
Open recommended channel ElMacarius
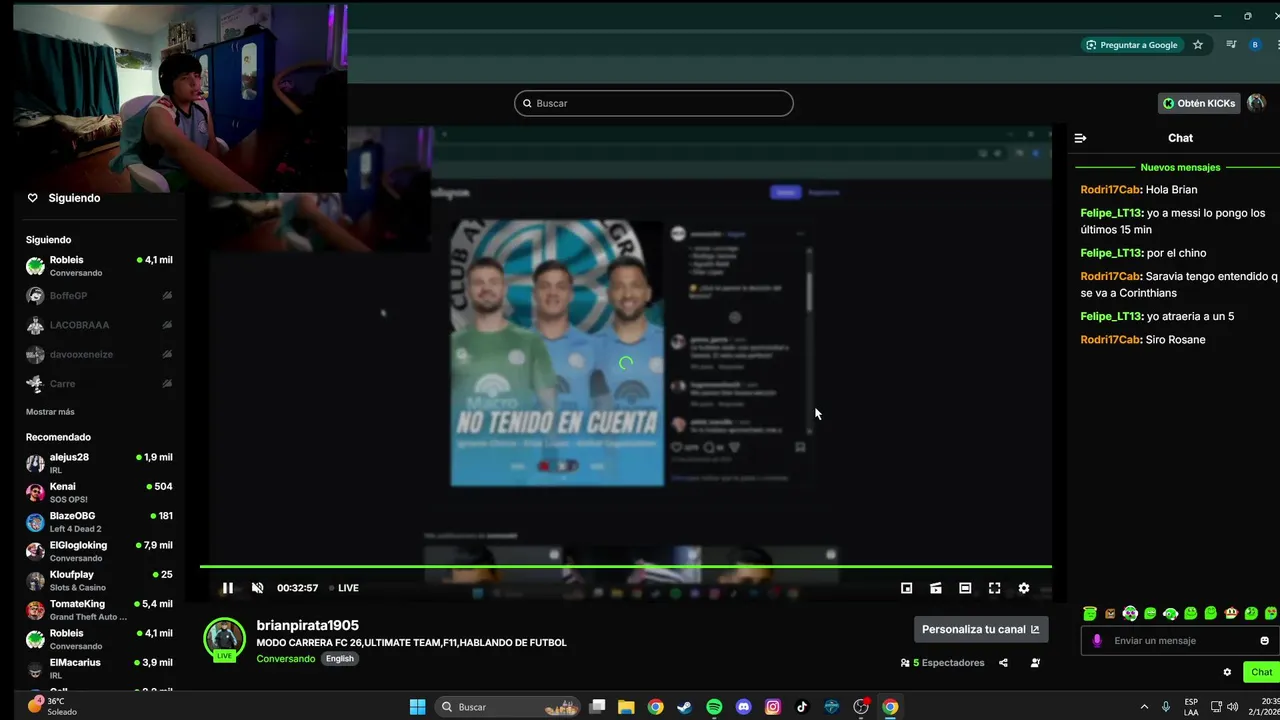[99, 668]
